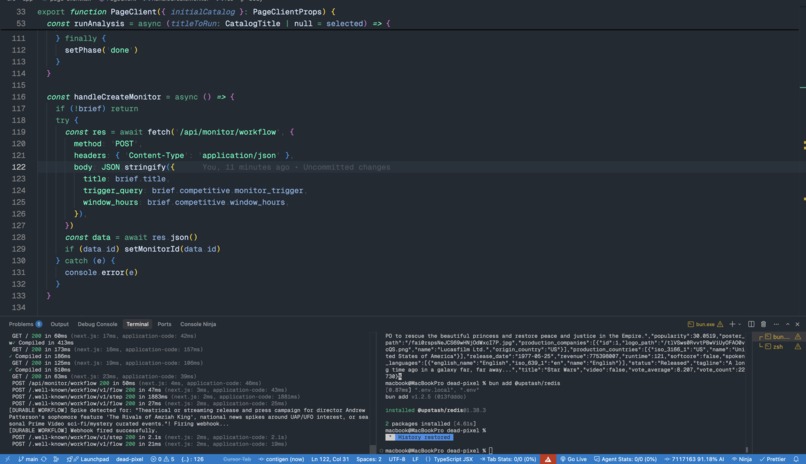Click line number 122 in the gutter

point(19,167)
